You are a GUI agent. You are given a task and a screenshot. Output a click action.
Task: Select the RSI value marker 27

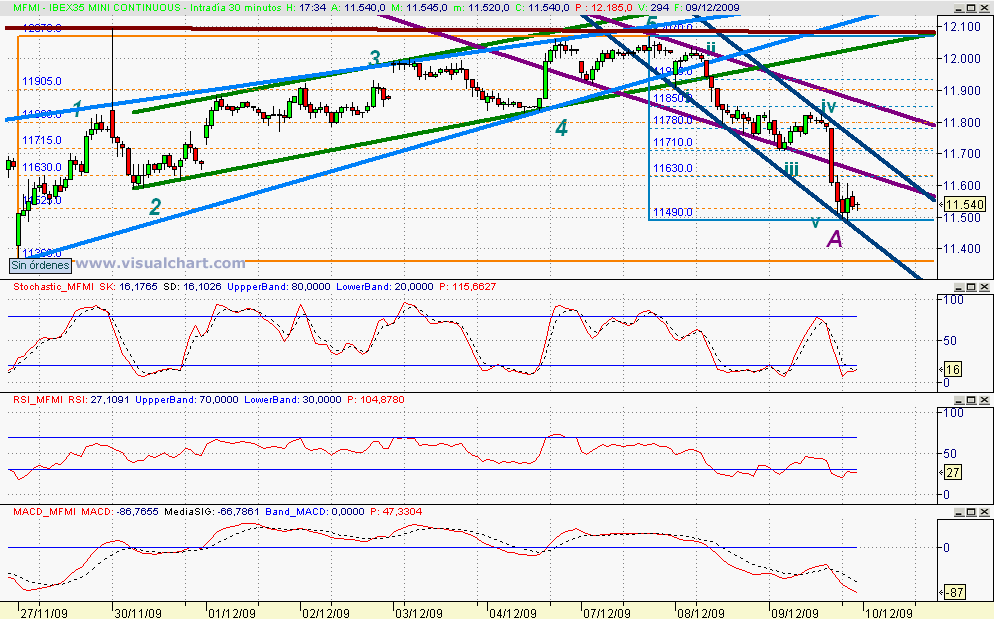click(953, 472)
